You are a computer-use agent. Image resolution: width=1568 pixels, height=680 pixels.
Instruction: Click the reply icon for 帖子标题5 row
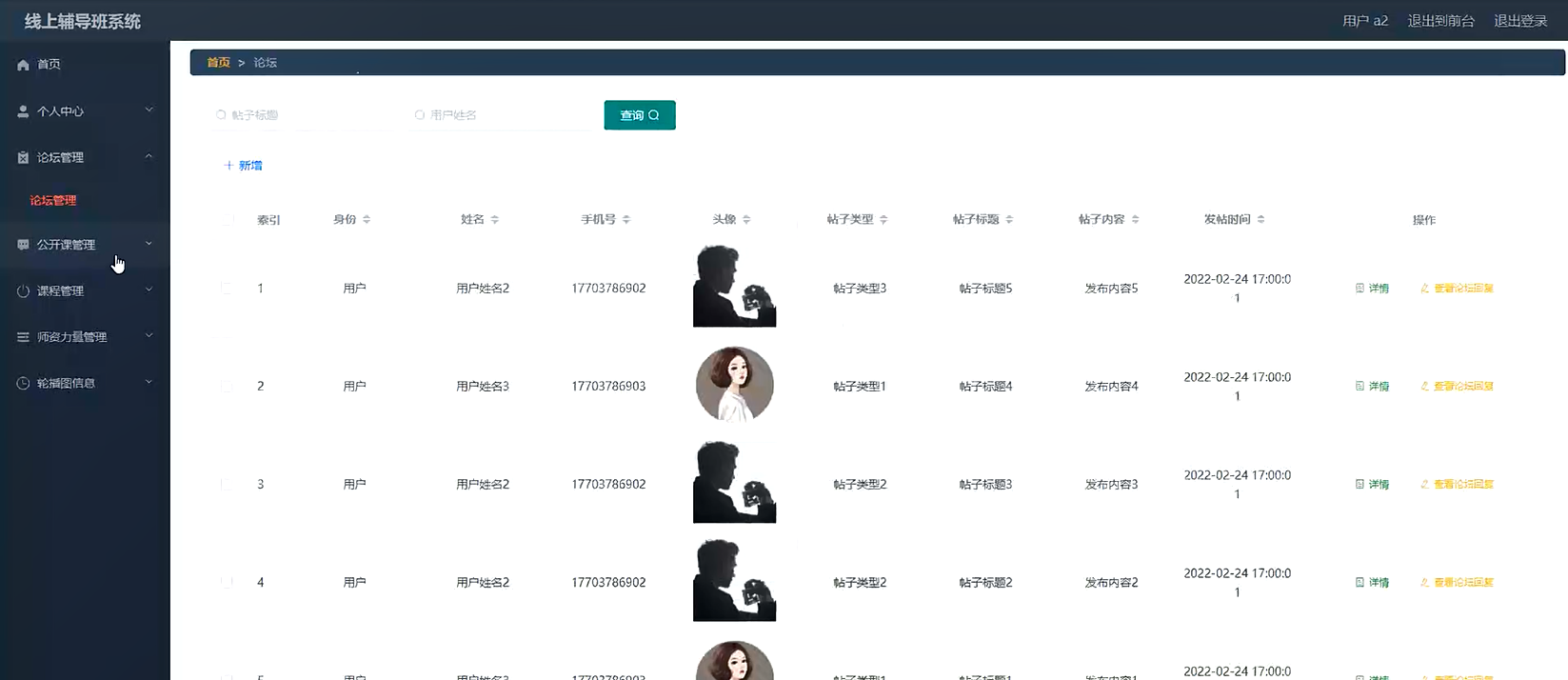(x=1425, y=289)
